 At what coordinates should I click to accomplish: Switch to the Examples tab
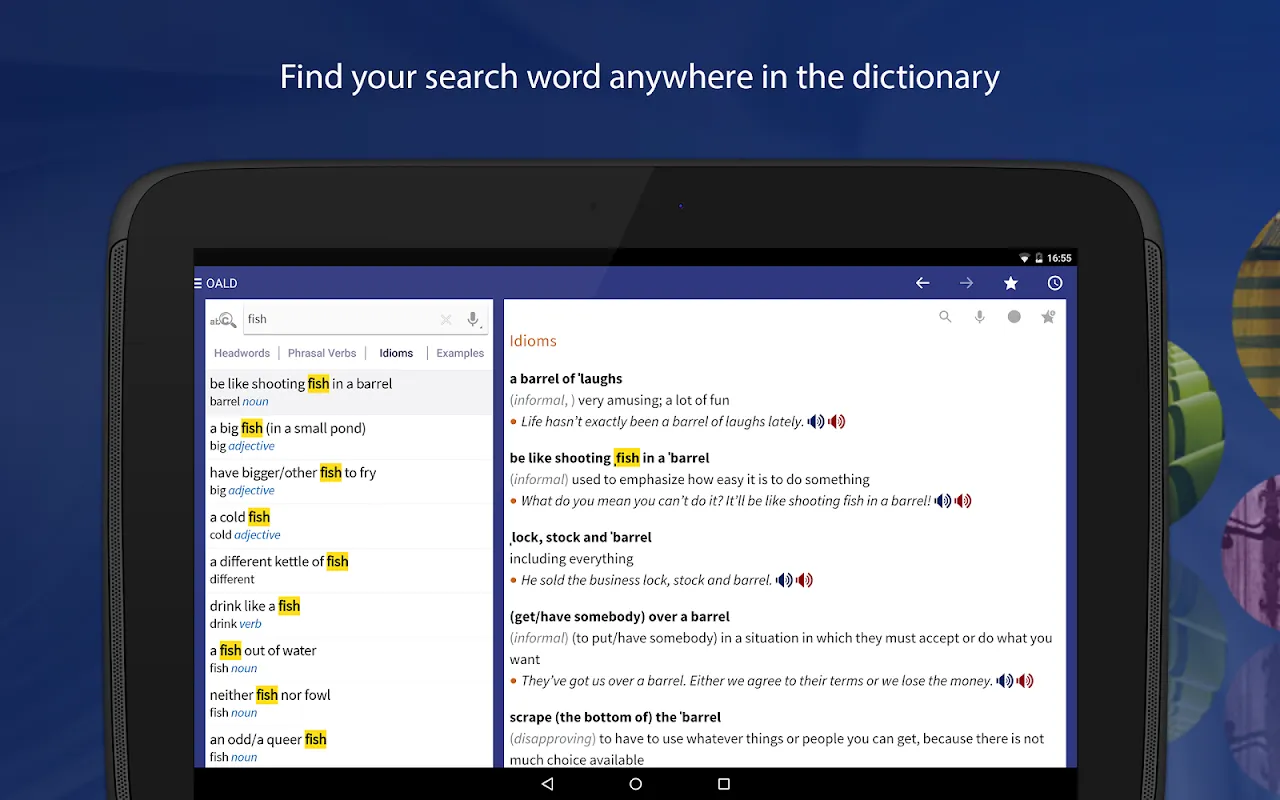[460, 353]
